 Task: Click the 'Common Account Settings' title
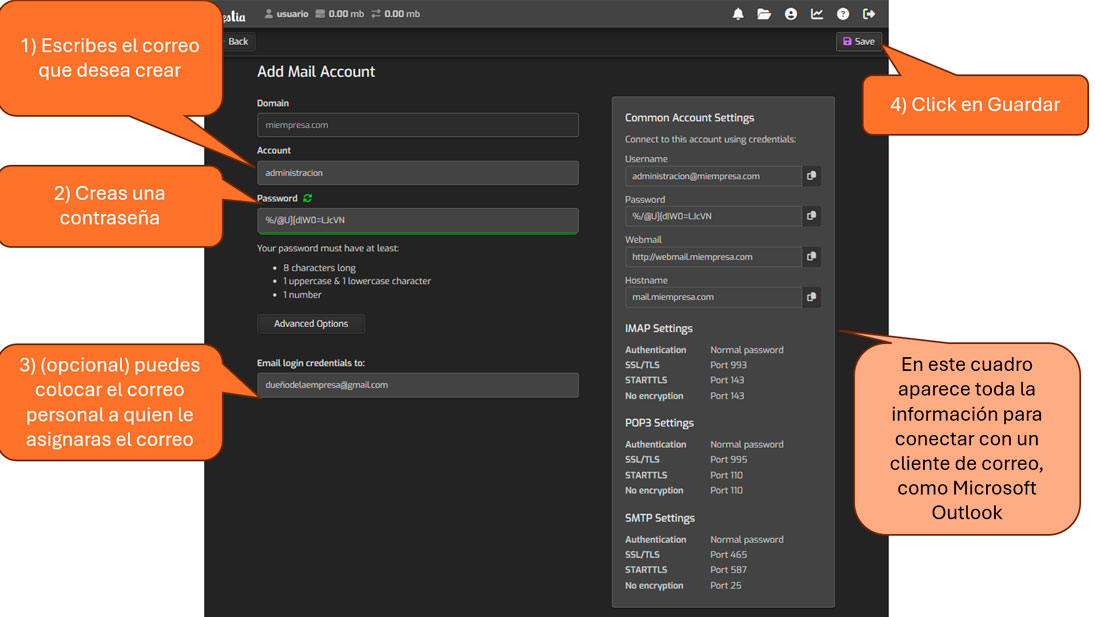(689, 118)
